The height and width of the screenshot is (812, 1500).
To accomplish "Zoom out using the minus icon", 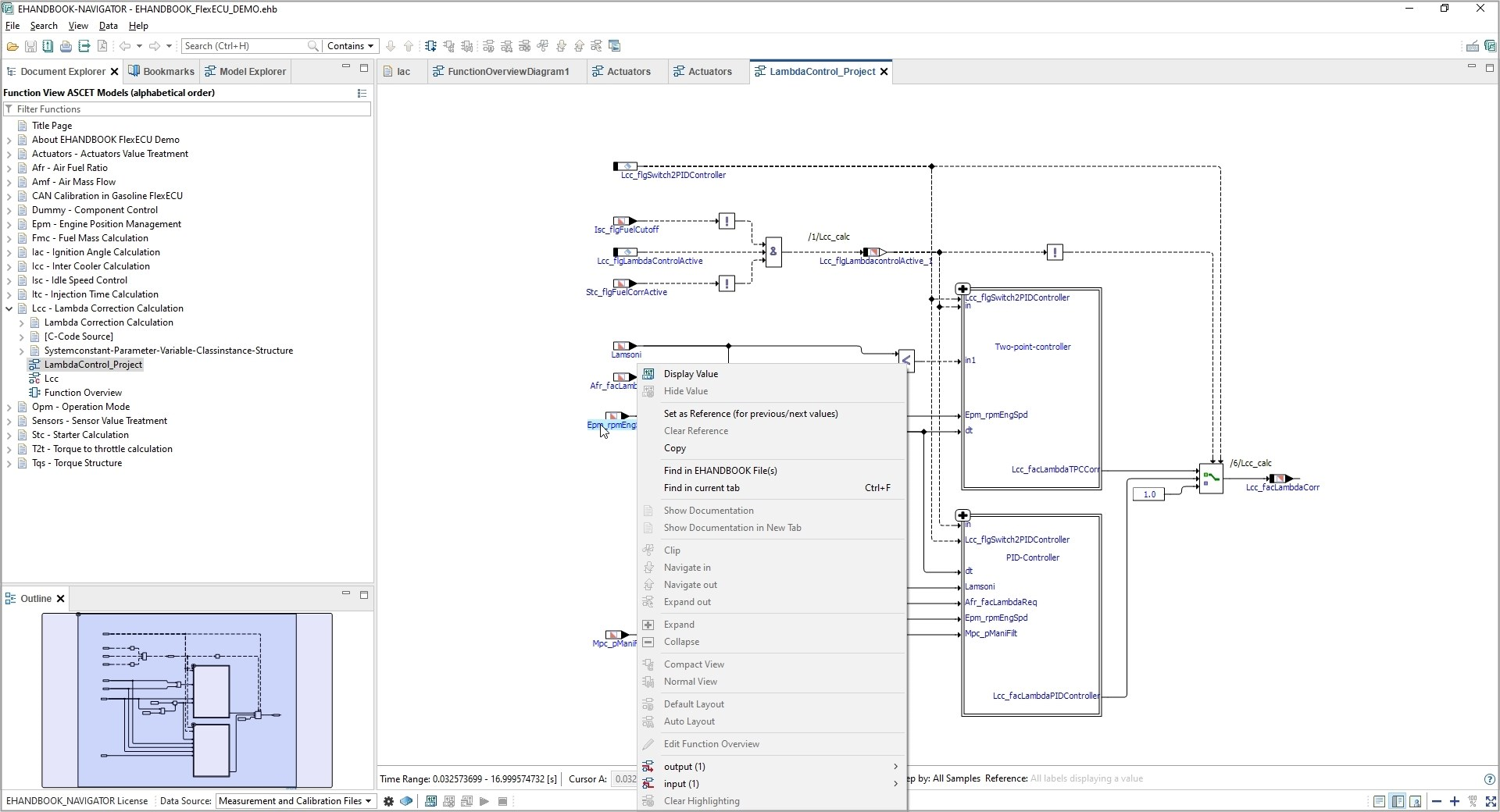I will (1436, 801).
